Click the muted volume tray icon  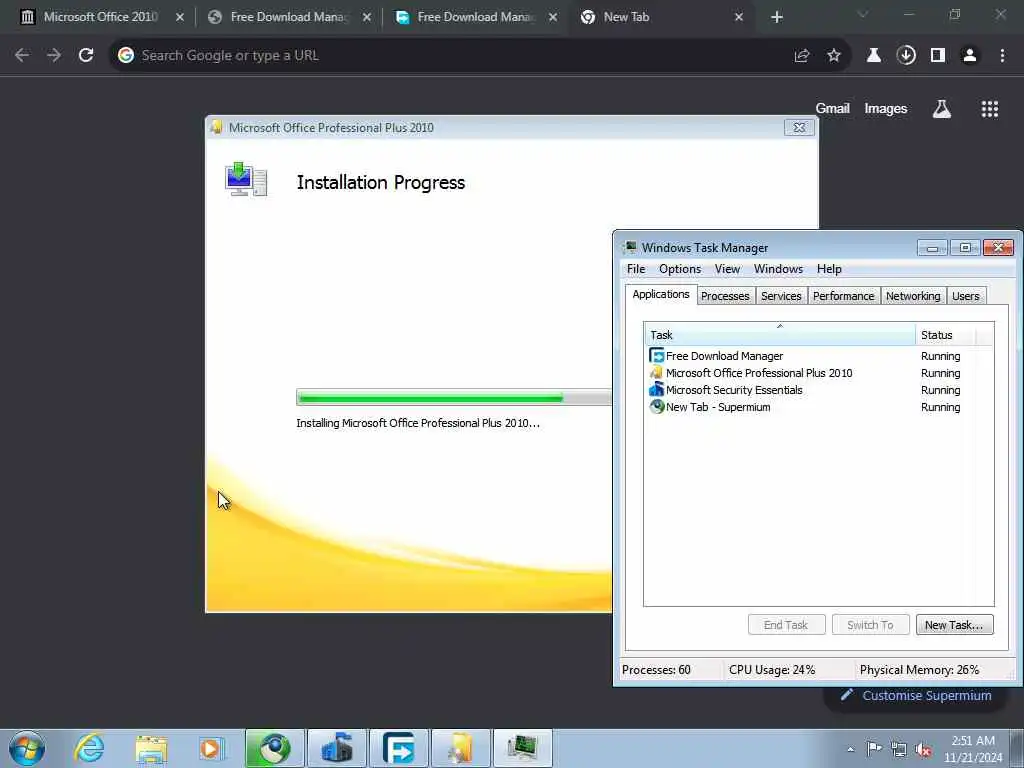pyautogui.click(x=923, y=749)
